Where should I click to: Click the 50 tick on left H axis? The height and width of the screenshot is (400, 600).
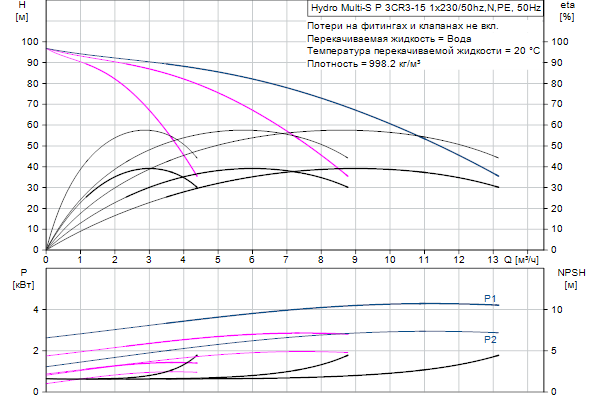click(x=30, y=146)
